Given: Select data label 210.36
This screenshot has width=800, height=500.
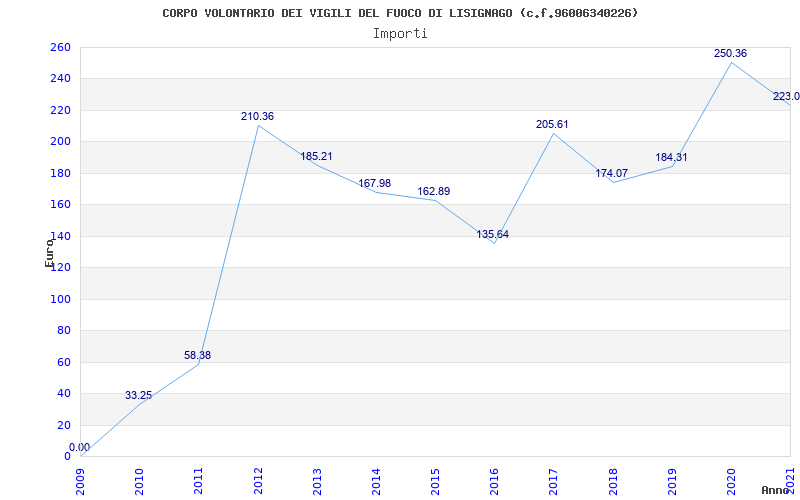Looking at the screenshot, I should [257, 116].
